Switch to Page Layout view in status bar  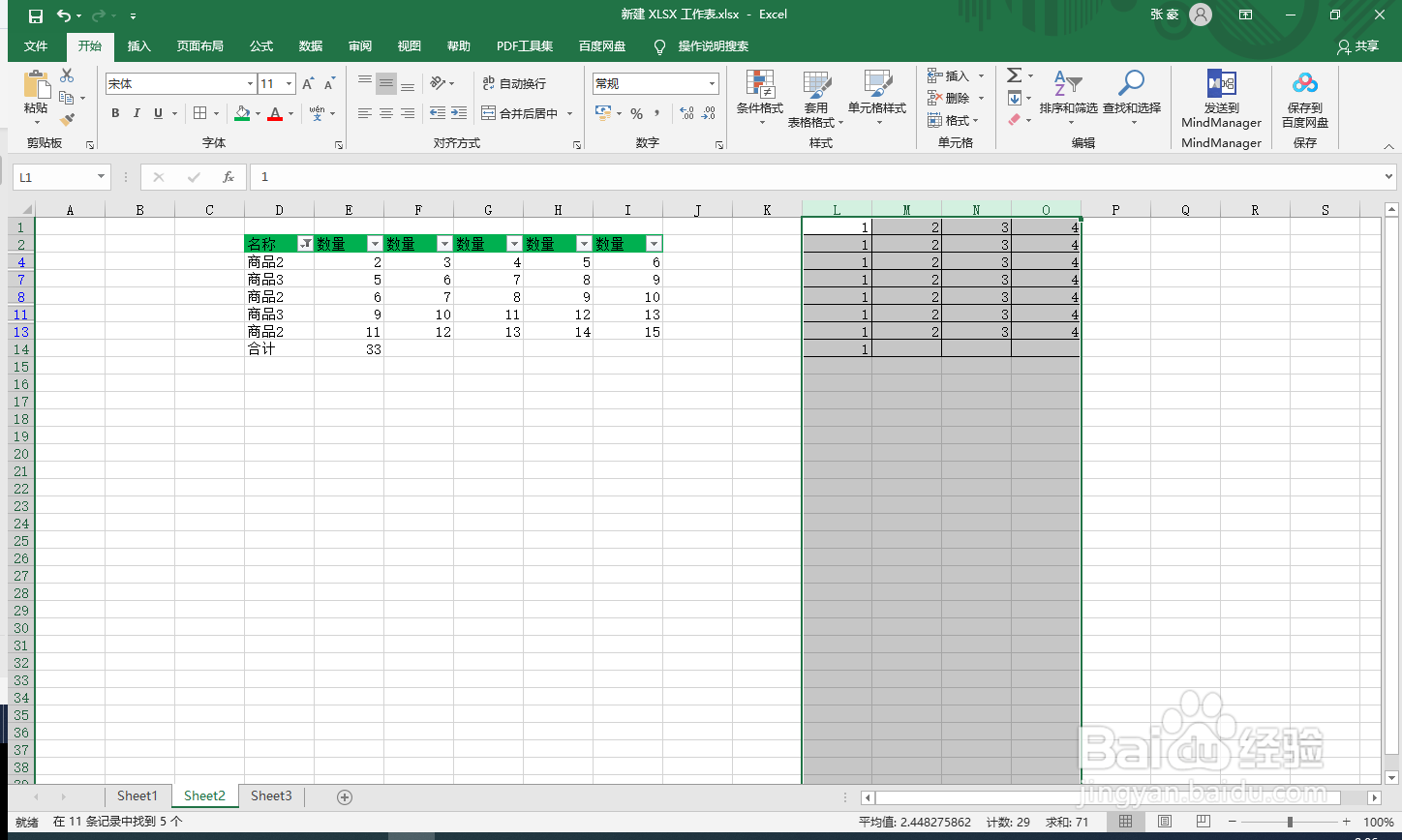(1164, 822)
